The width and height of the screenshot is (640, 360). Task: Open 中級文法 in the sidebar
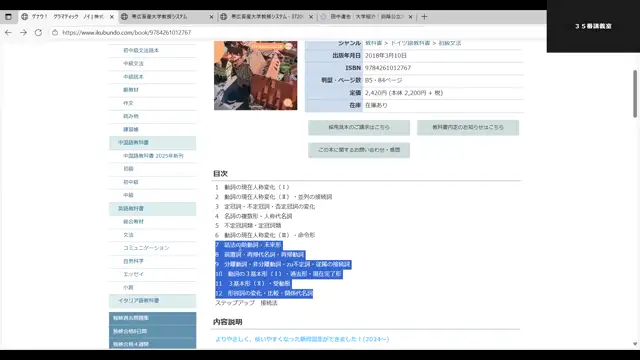(133, 63)
